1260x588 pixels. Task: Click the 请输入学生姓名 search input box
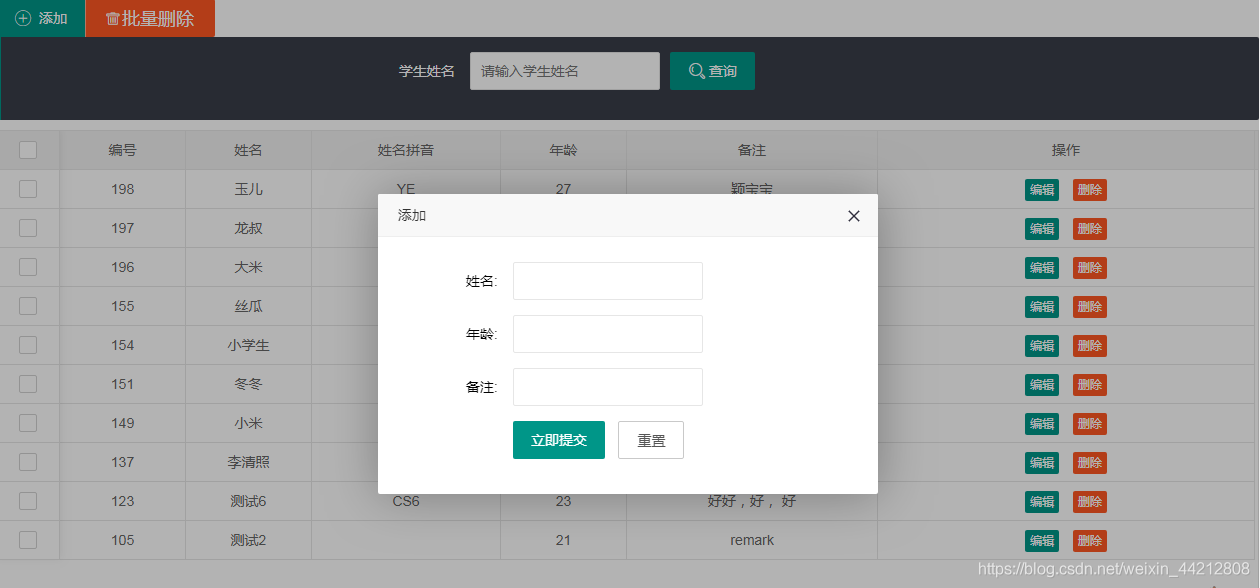pos(564,70)
